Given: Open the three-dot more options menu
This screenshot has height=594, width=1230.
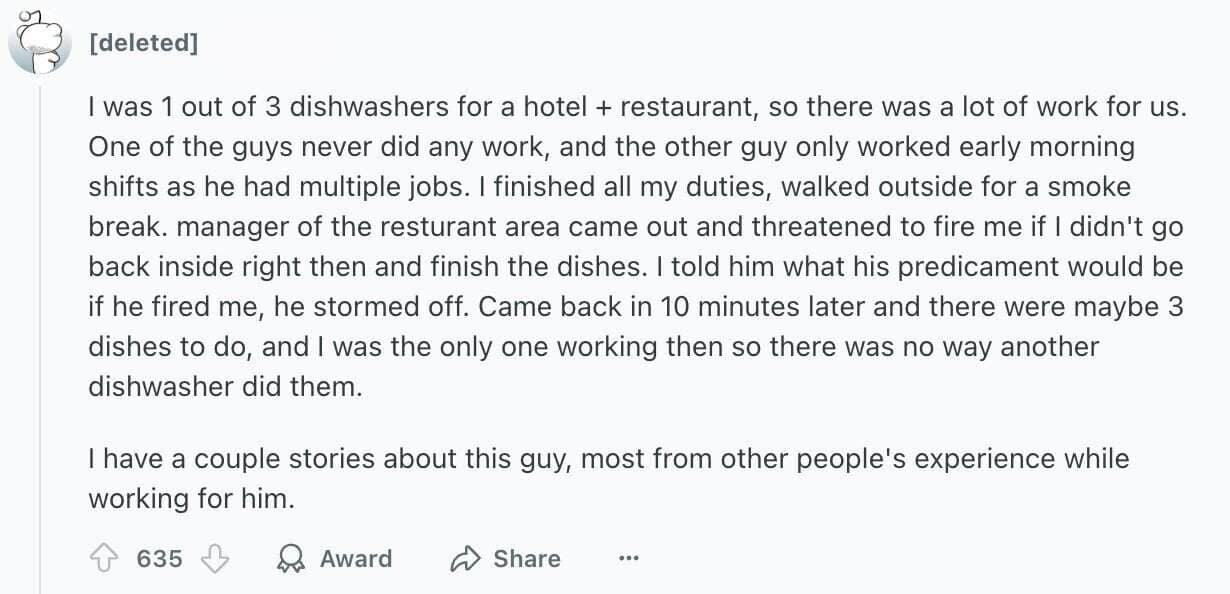Looking at the screenshot, I should (627, 558).
